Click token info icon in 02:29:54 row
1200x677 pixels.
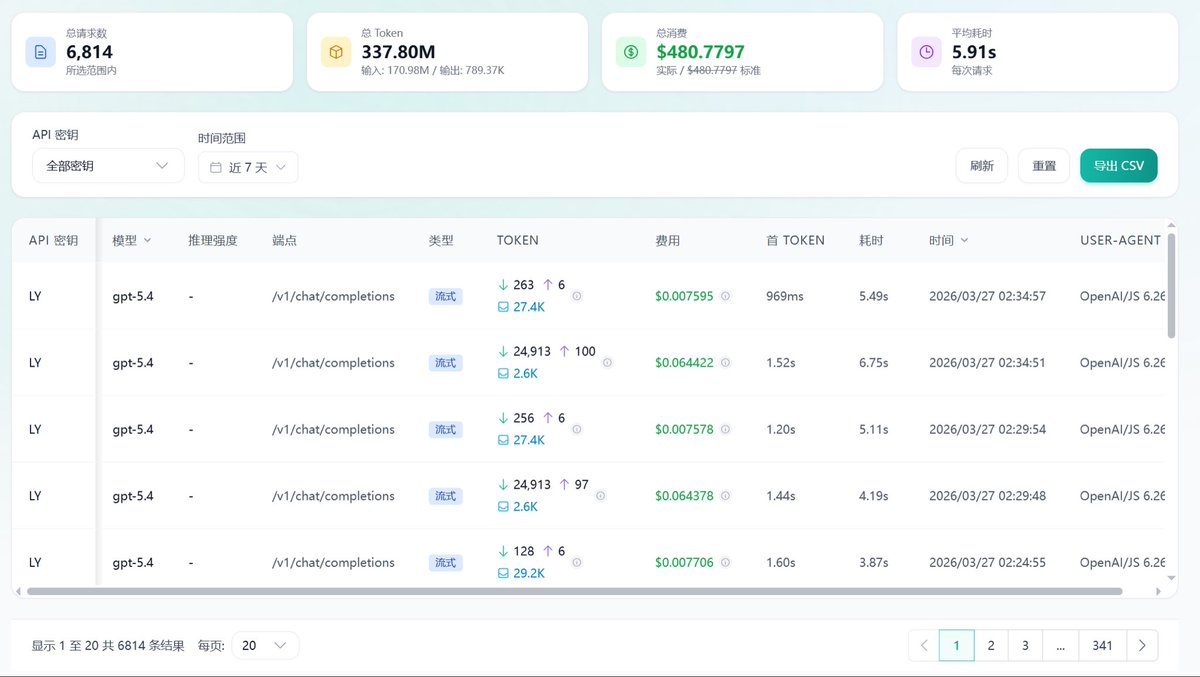pyautogui.click(x=577, y=430)
